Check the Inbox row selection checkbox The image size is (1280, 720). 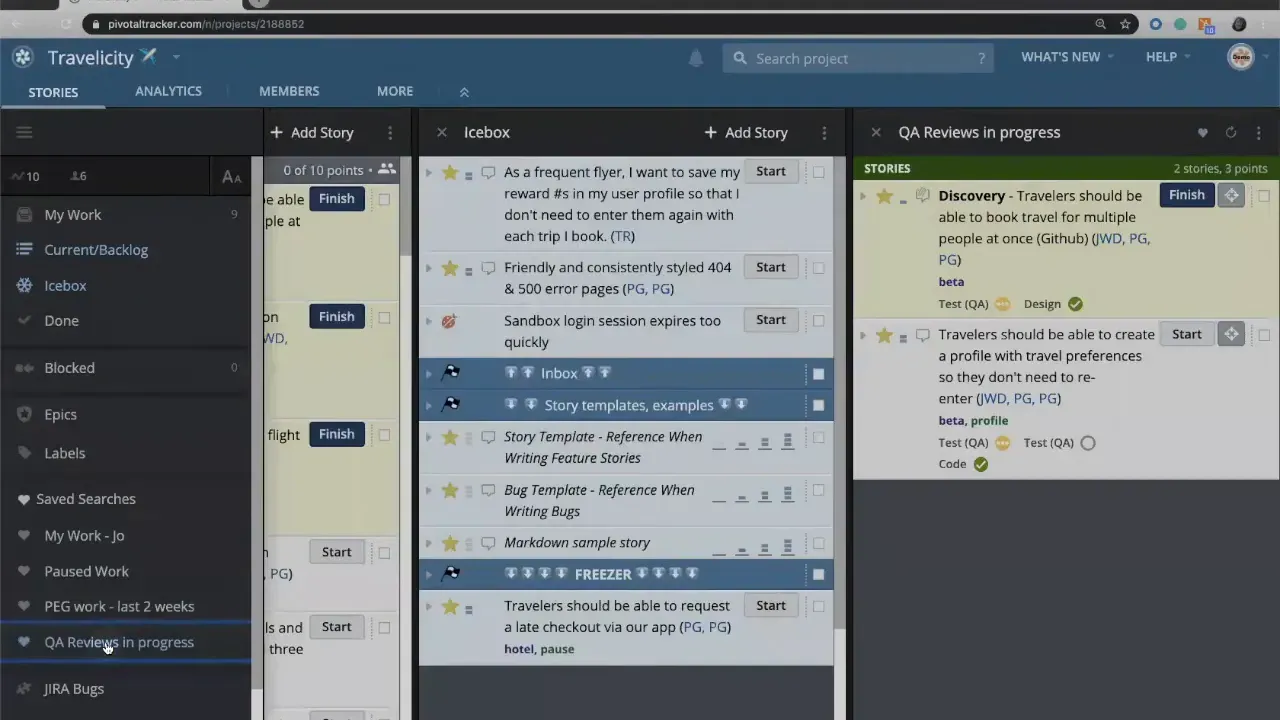click(x=818, y=372)
